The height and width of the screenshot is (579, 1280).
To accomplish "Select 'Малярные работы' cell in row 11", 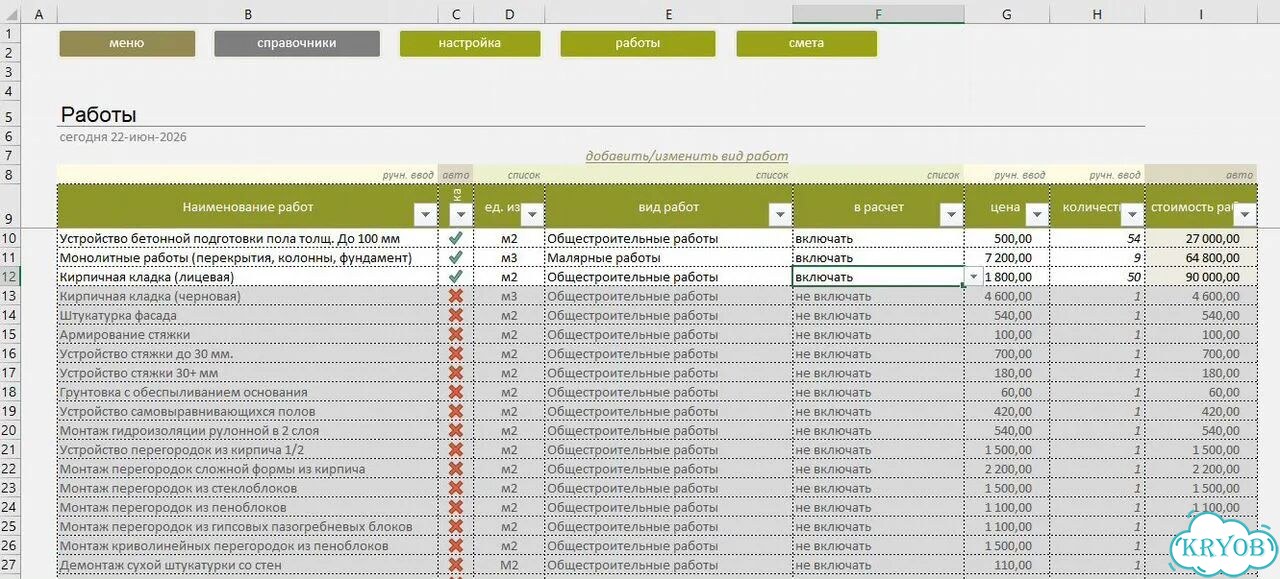I will tap(668, 258).
